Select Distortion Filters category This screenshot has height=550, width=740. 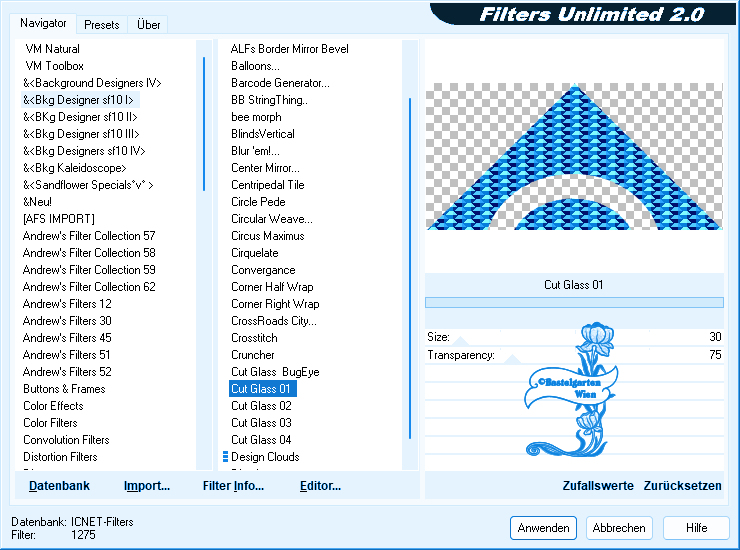(60, 457)
